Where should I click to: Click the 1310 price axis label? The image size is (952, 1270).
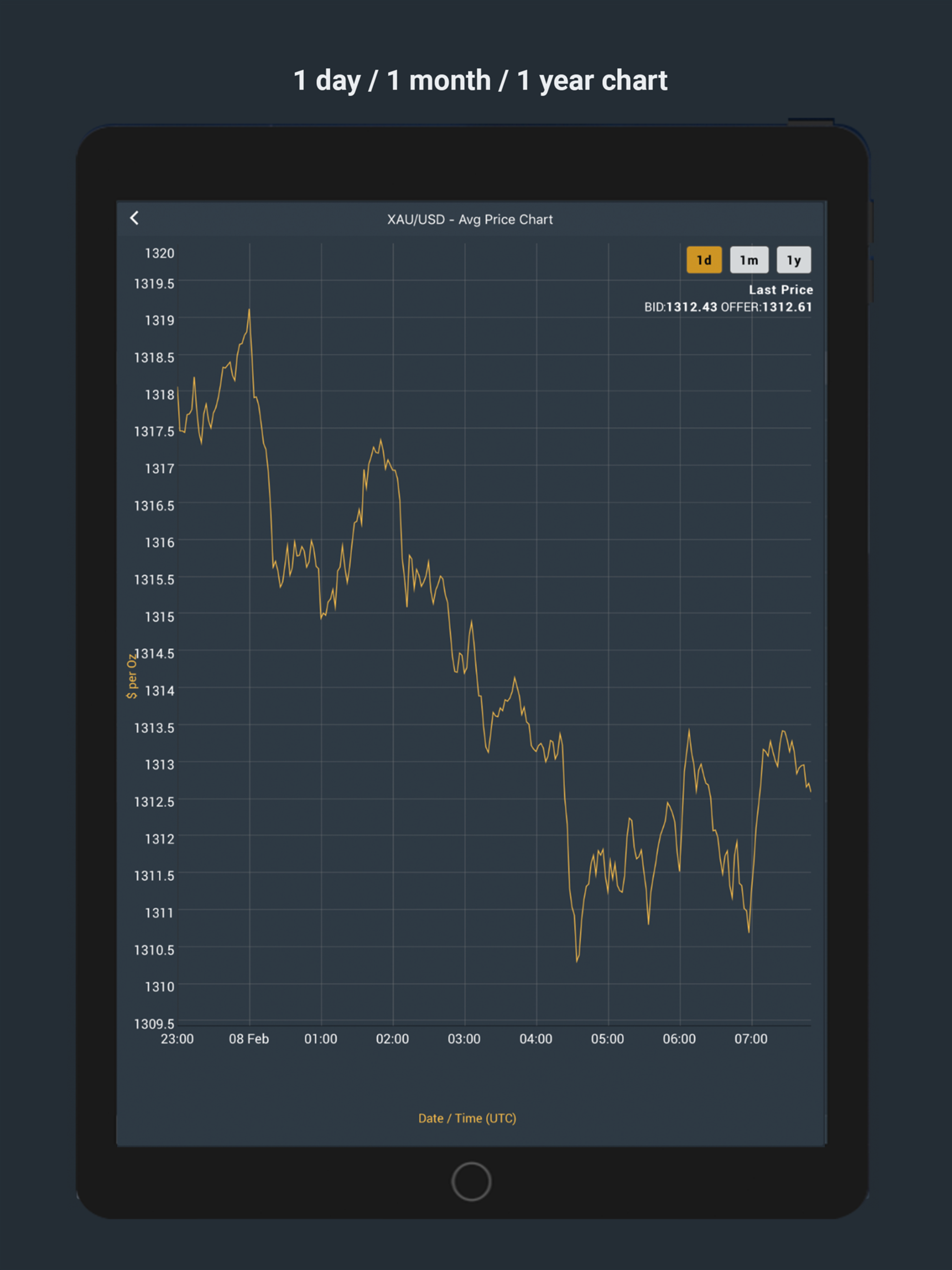coord(159,986)
